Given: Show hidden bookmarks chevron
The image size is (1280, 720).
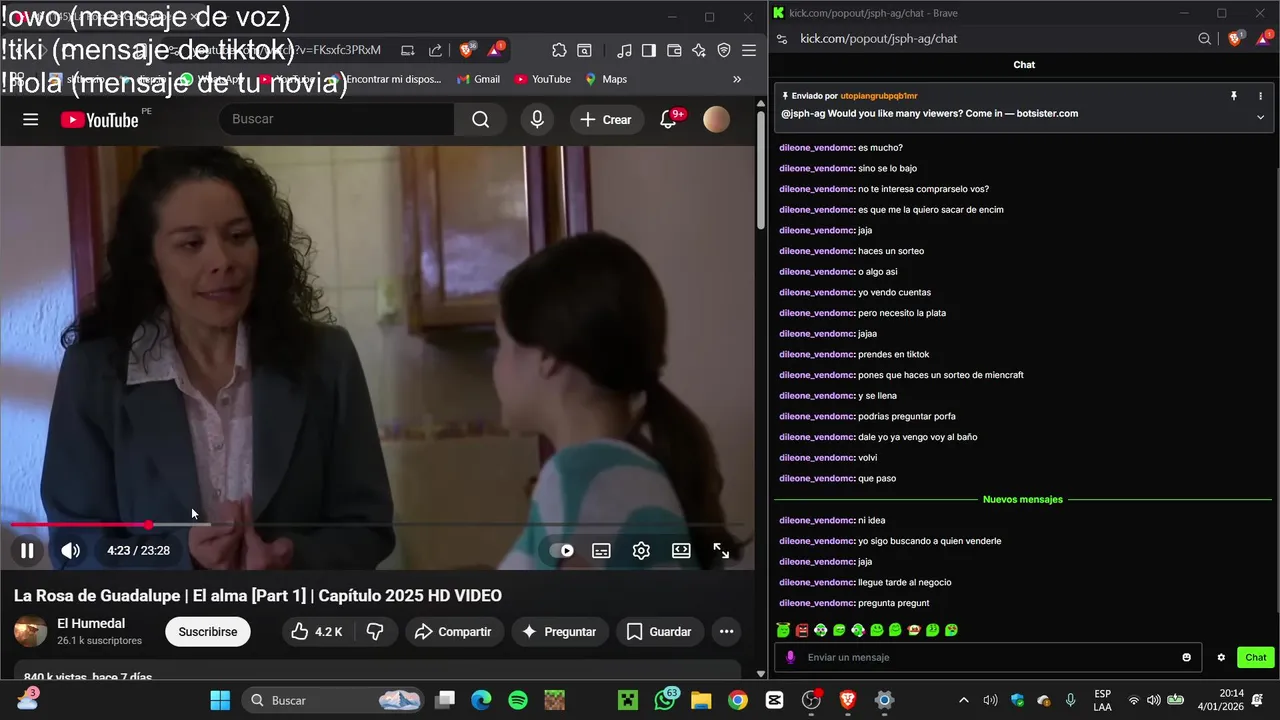Looking at the screenshot, I should [737, 79].
